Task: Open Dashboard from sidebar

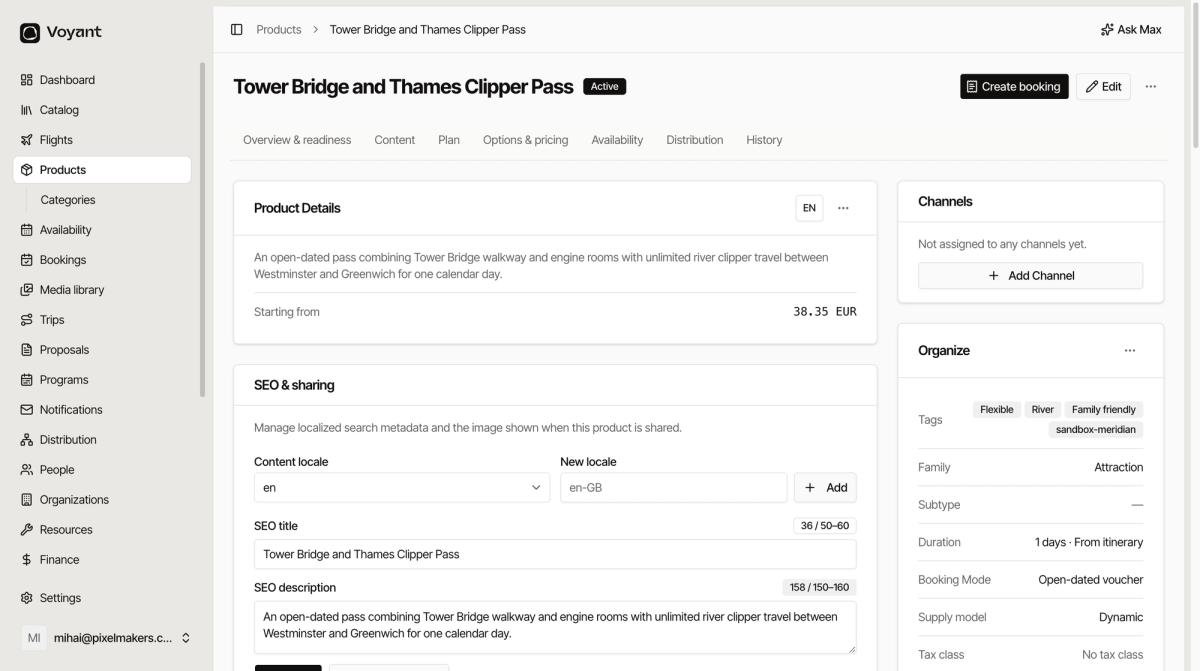Action: [102, 80]
